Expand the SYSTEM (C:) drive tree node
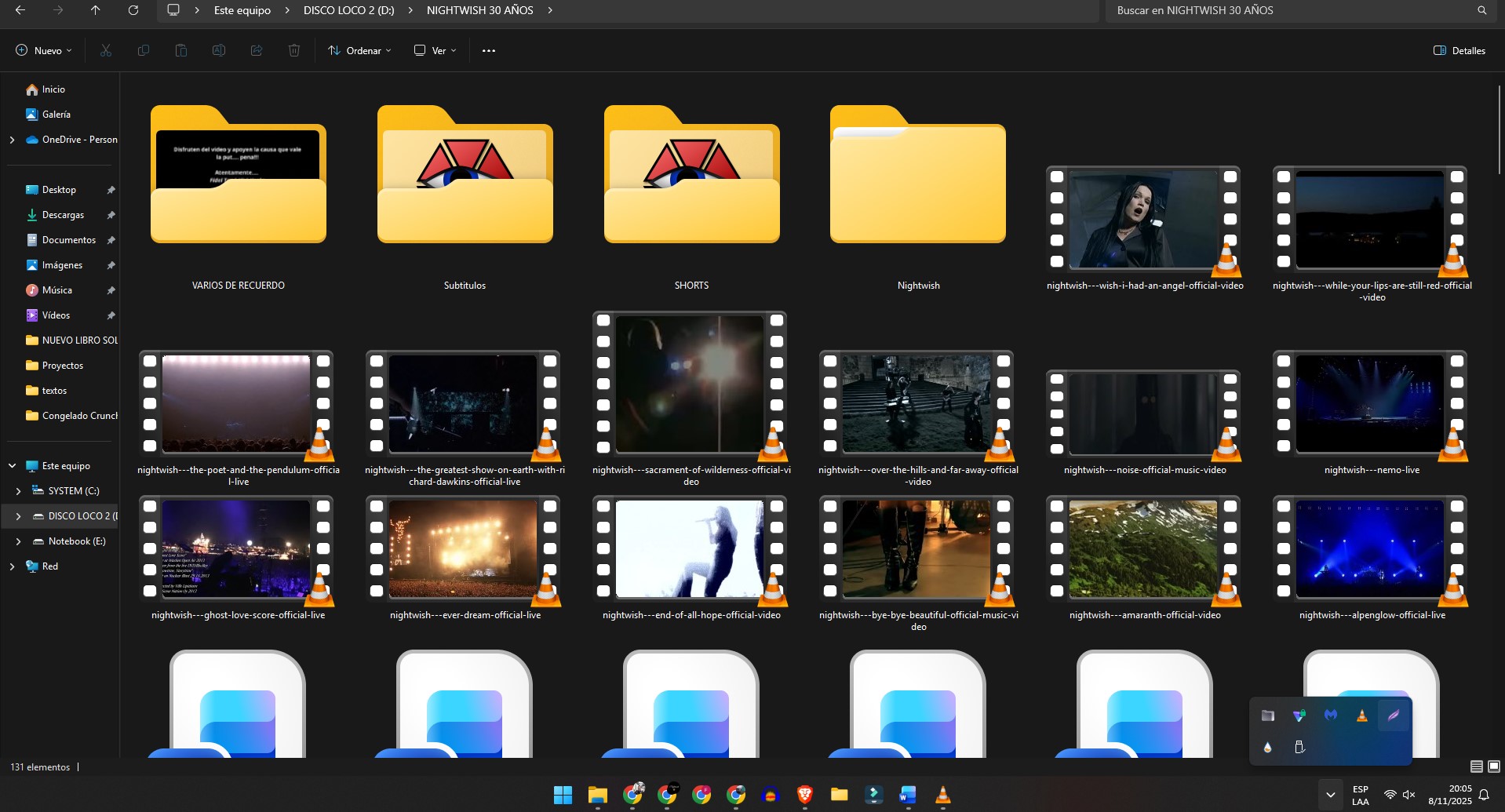This screenshot has height=812, width=1505. pos(18,491)
